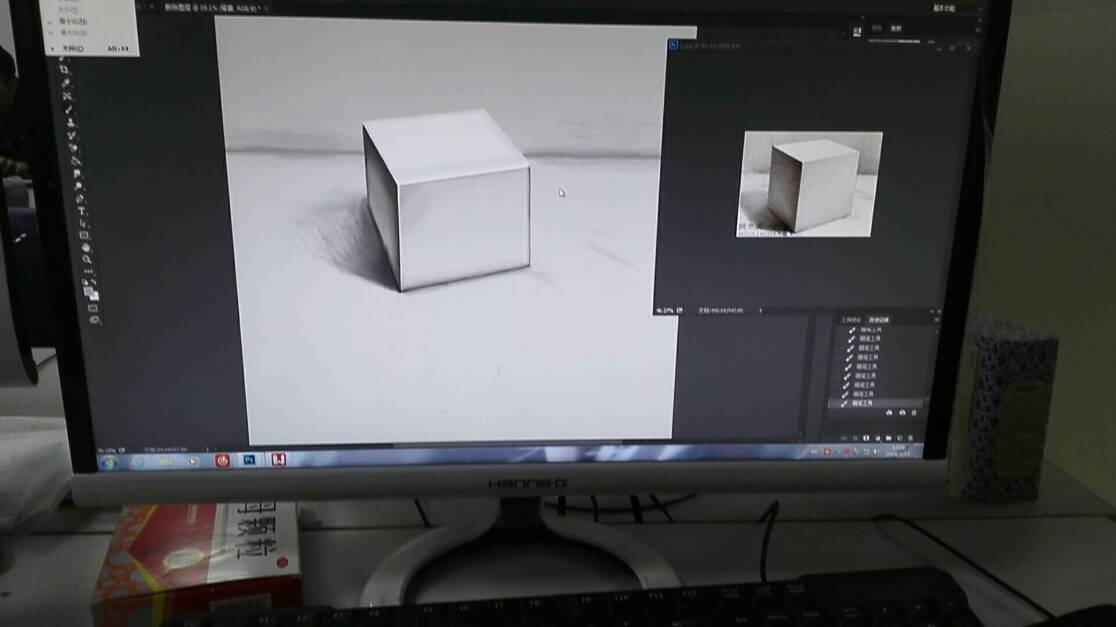
Task: Switch to the History (历史记录) panel tab
Action: click(879, 320)
